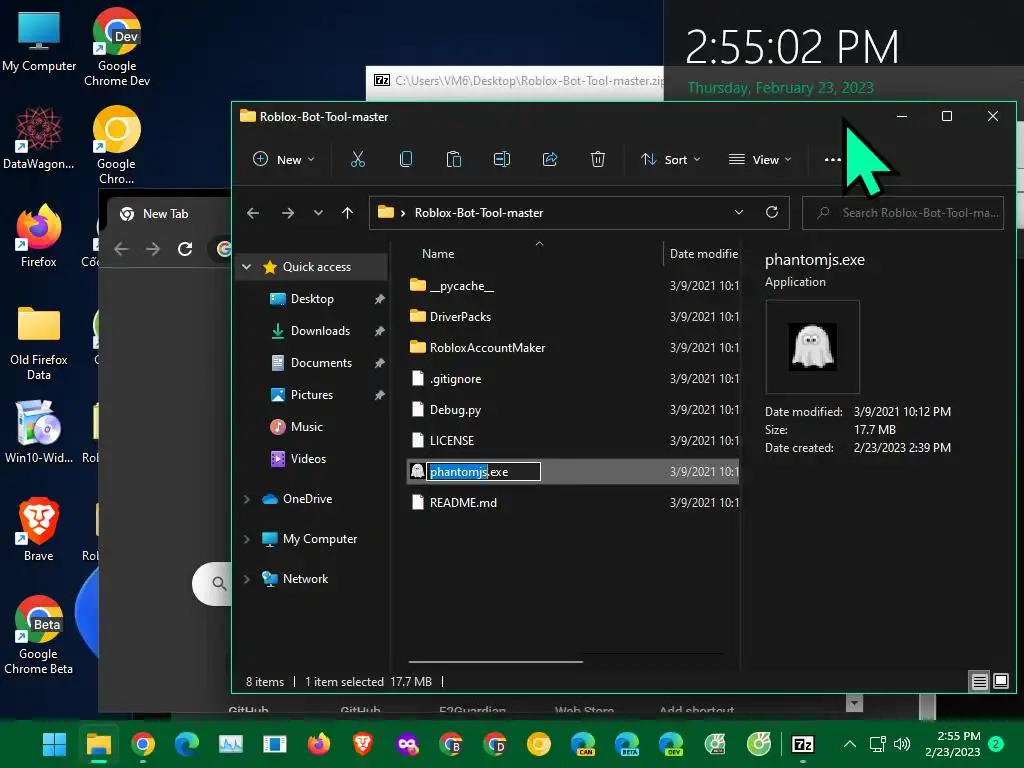Open the View dropdown menu
The height and width of the screenshot is (768, 1024).
[760, 159]
